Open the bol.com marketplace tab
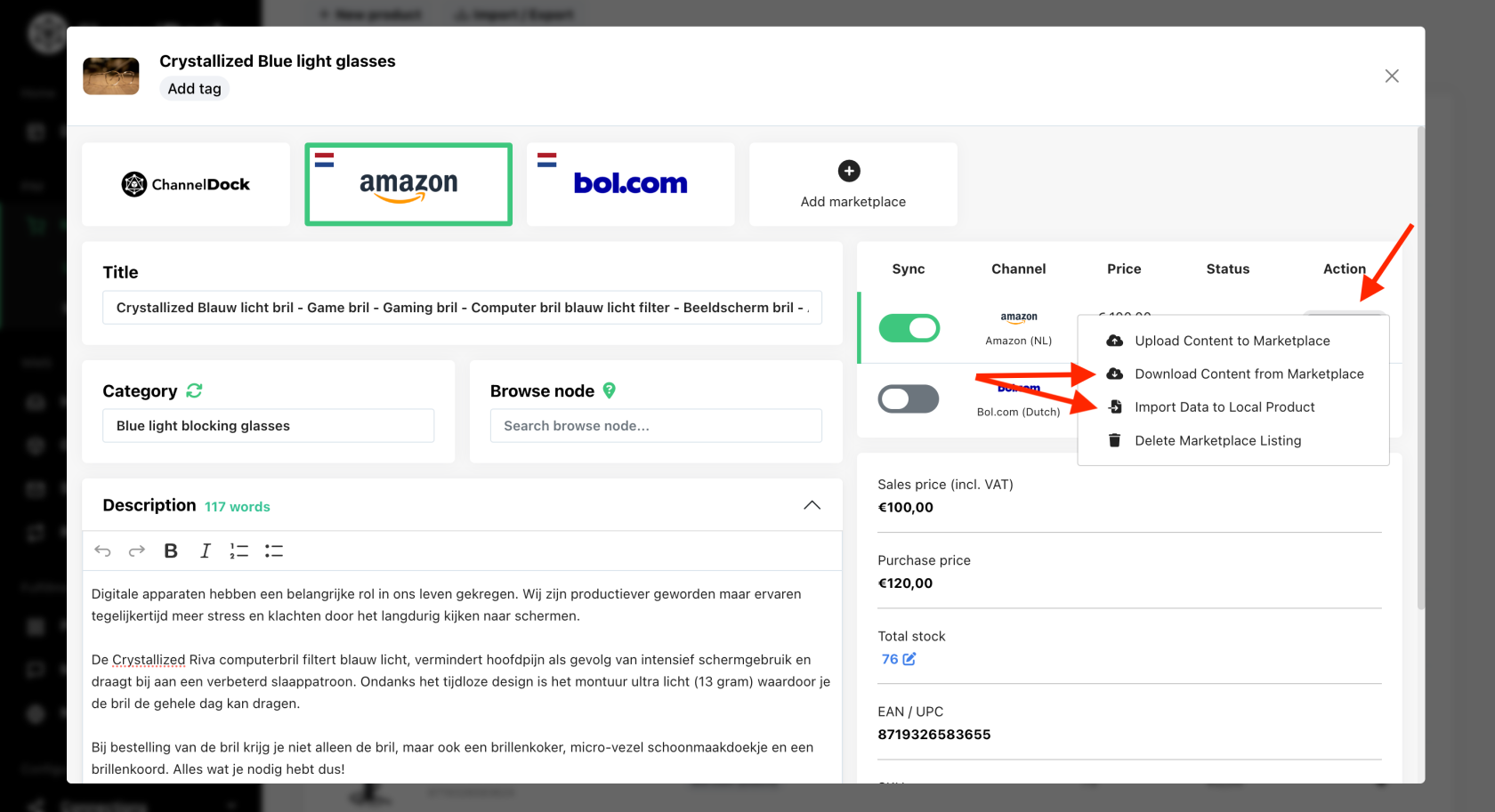This screenshot has height=812, width=1495. pos(631,184)
